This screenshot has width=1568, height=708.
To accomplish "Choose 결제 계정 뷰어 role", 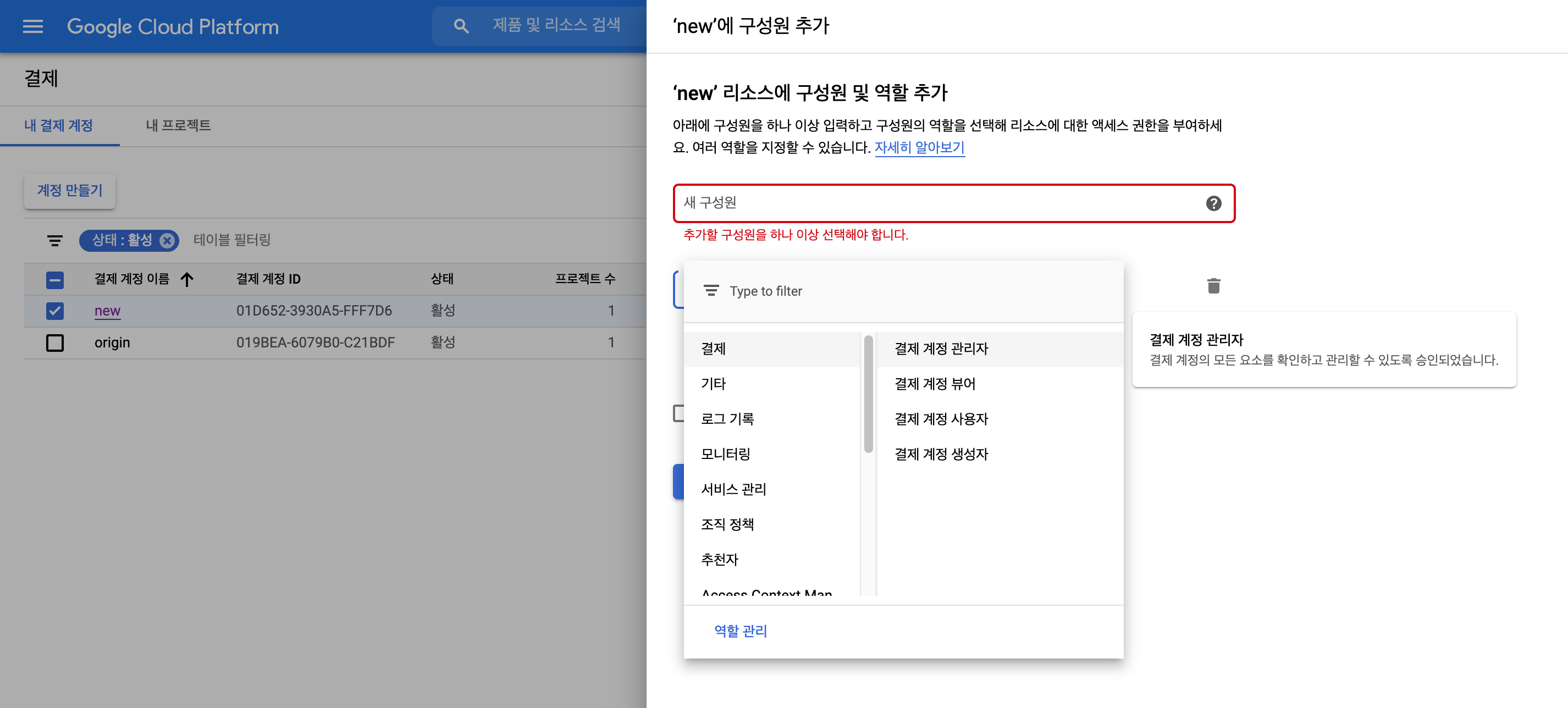I will (x=1000, y=384).
